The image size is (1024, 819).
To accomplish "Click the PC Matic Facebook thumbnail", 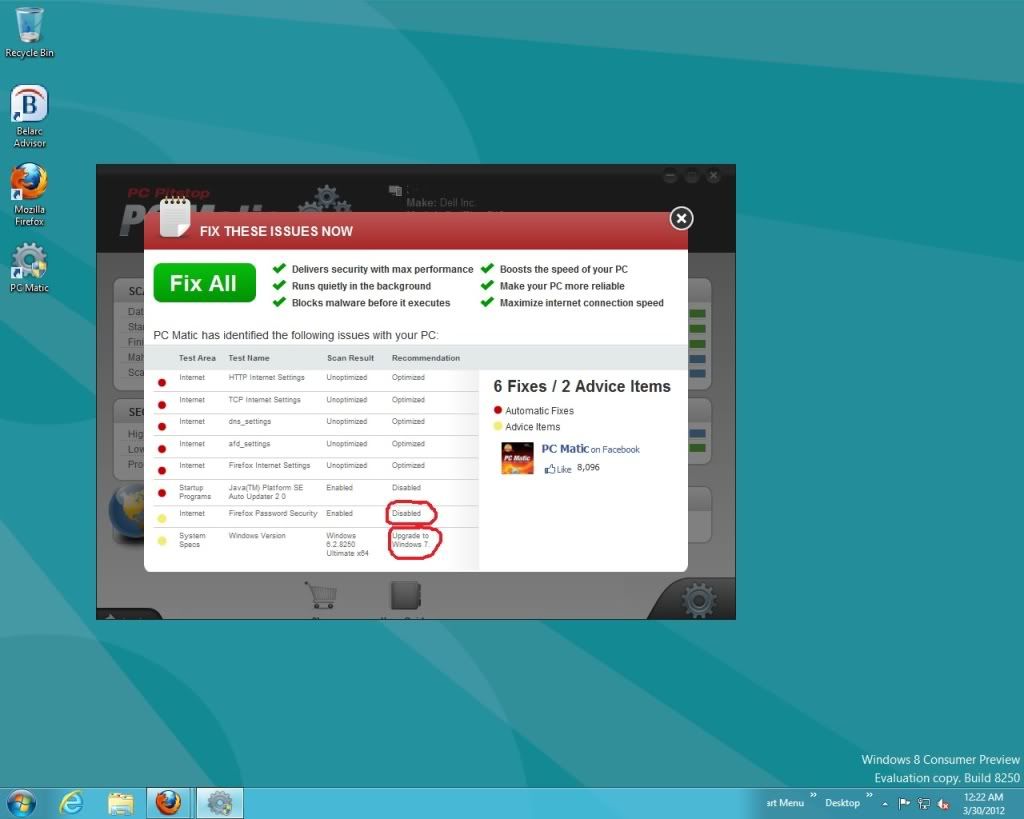I will pyautogui.click(x=517, y=458).
